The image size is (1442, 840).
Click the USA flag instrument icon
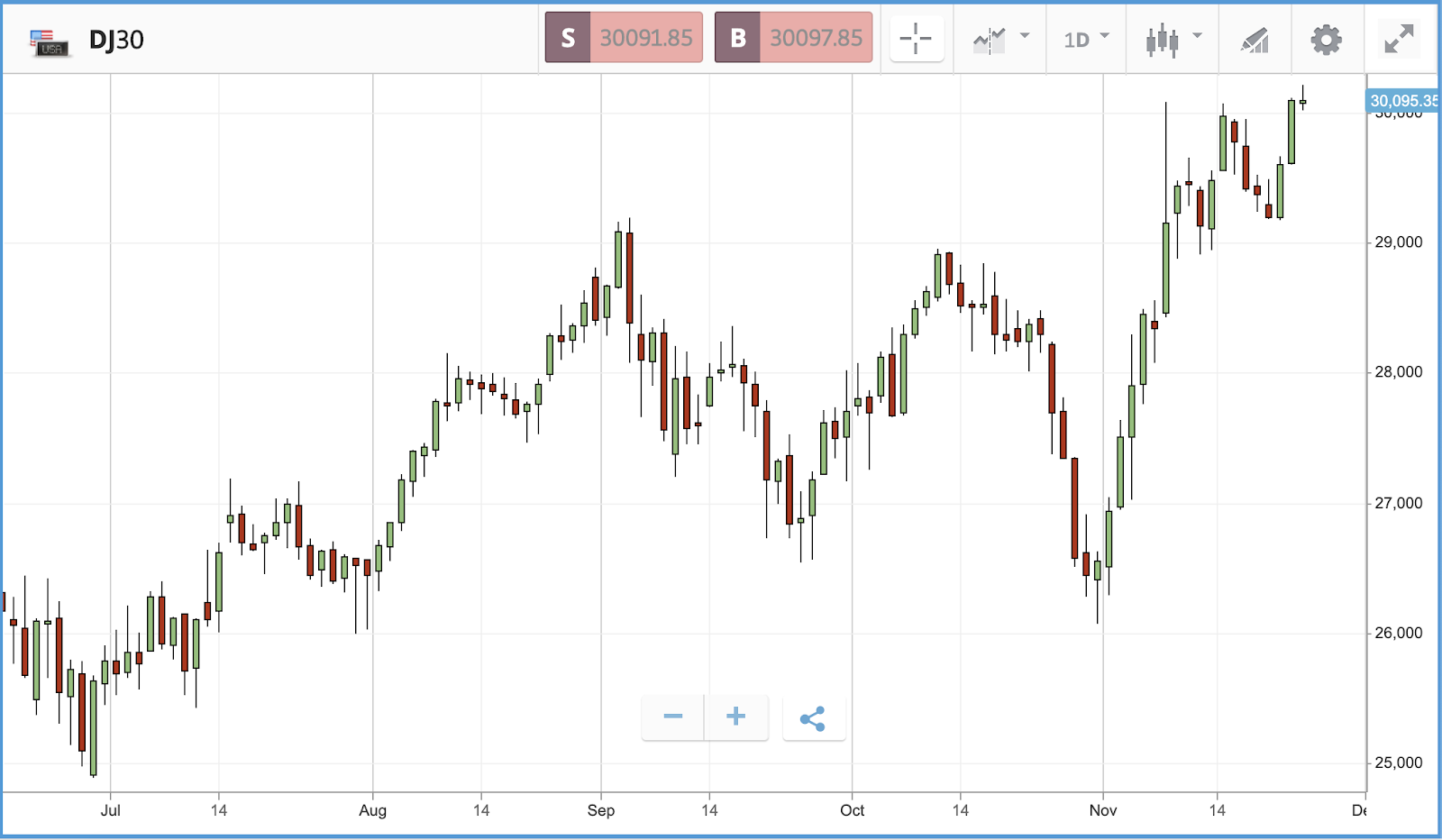click(x=49, y=42)
